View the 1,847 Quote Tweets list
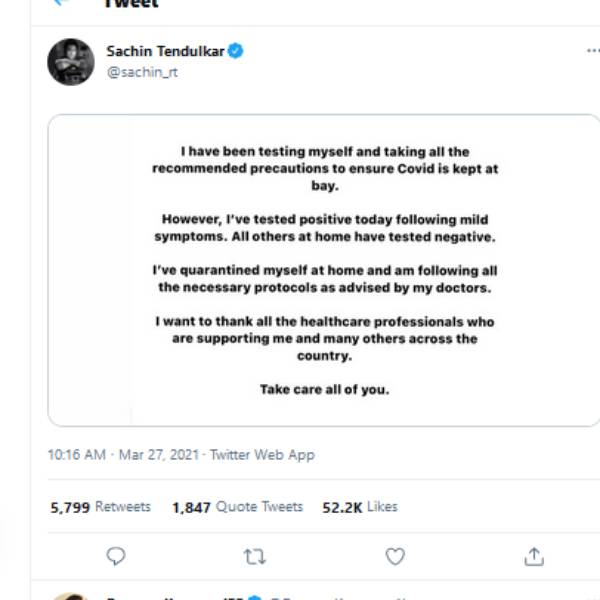The width and height of the screenshot is (600, 600). [237, 507]
